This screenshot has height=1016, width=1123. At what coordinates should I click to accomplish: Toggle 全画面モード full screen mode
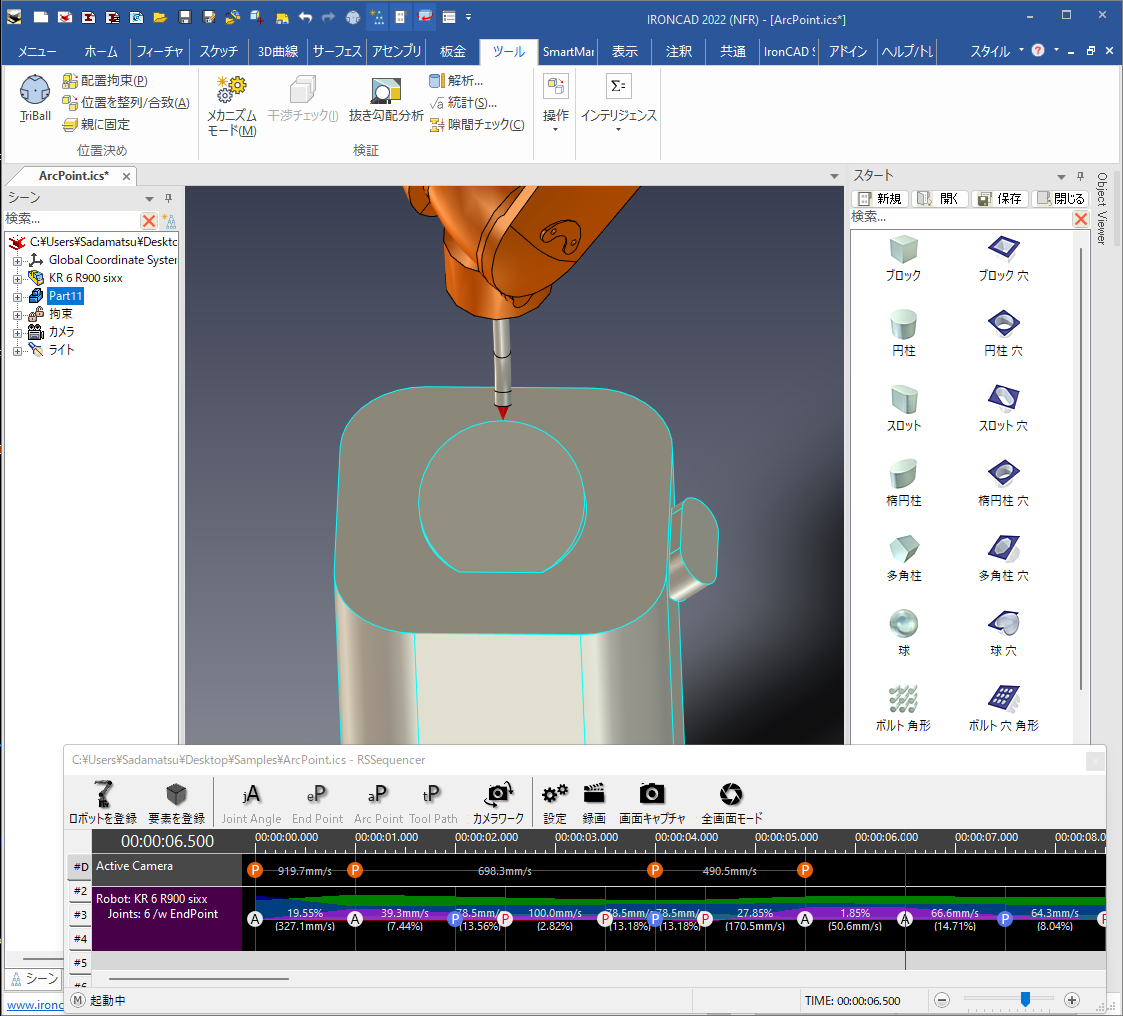click(x=732, y=796)
